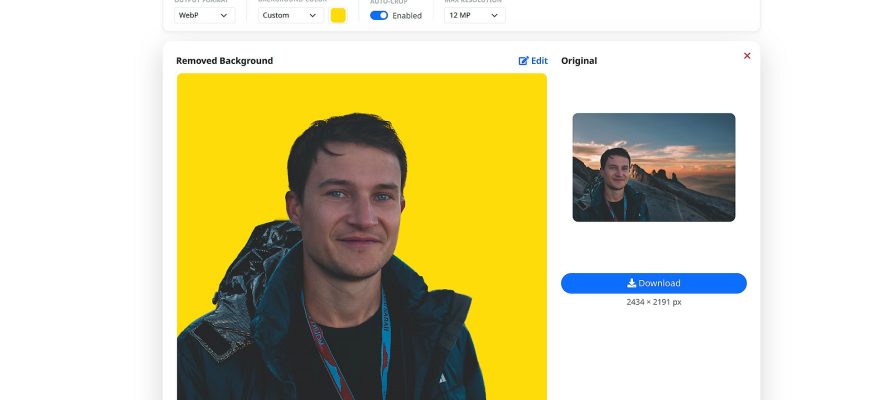Click the Original heading
Screen dimensions: 870x400
click(x=579, y=61)
